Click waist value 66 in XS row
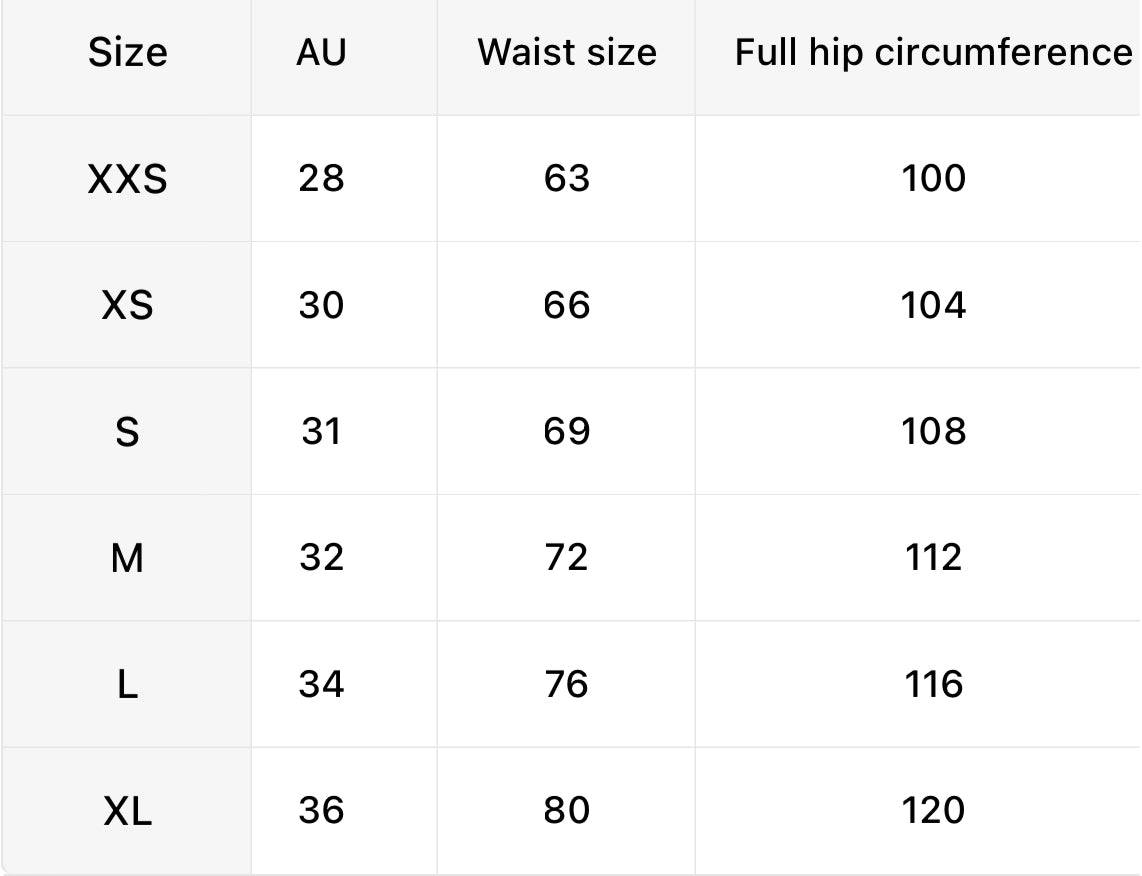 (567, 305)
